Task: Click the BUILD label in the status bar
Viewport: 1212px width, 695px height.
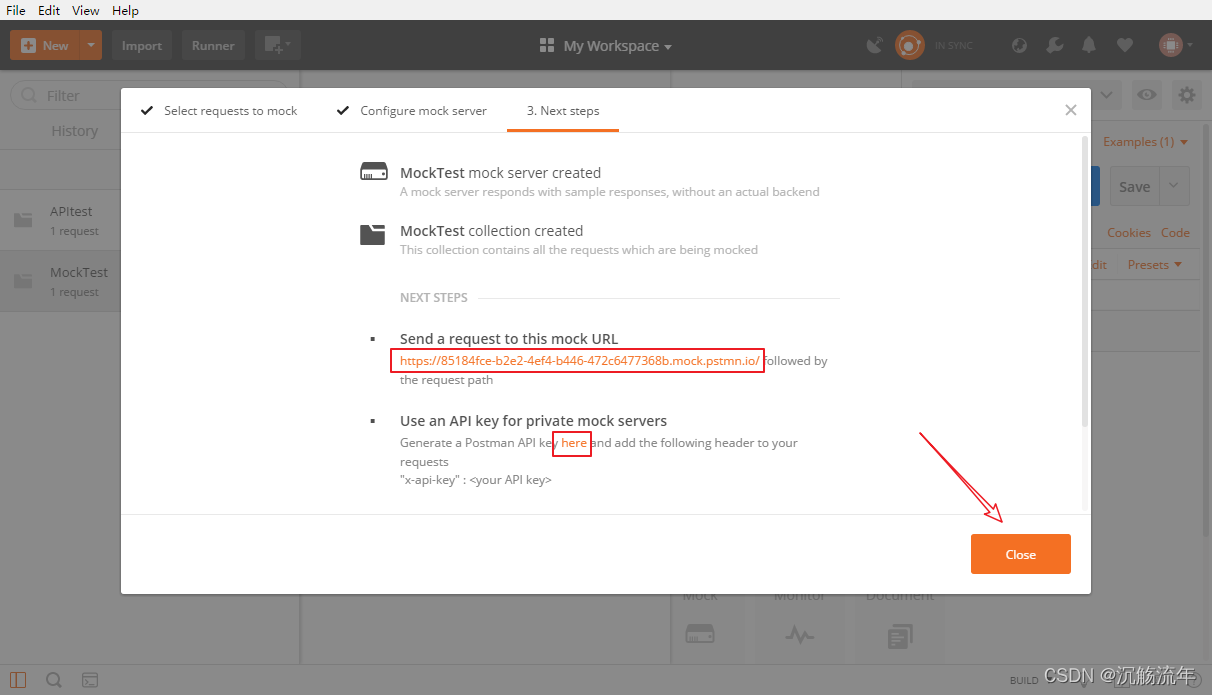Action: 1023,680
